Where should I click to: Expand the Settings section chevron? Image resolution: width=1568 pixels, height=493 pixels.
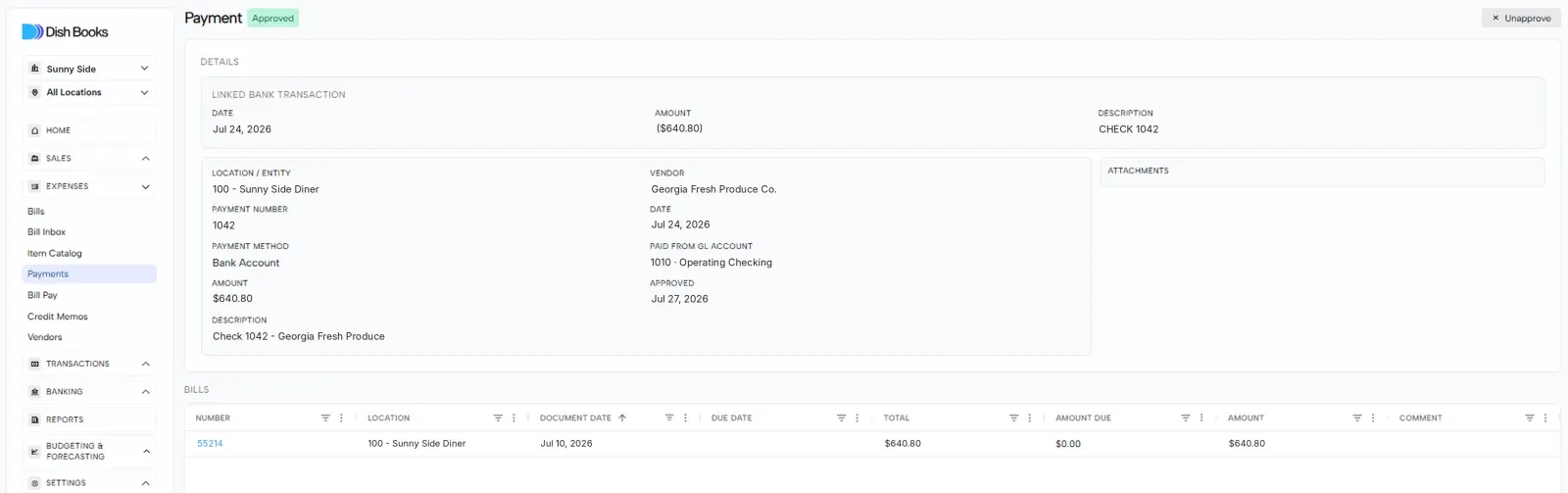145,483
